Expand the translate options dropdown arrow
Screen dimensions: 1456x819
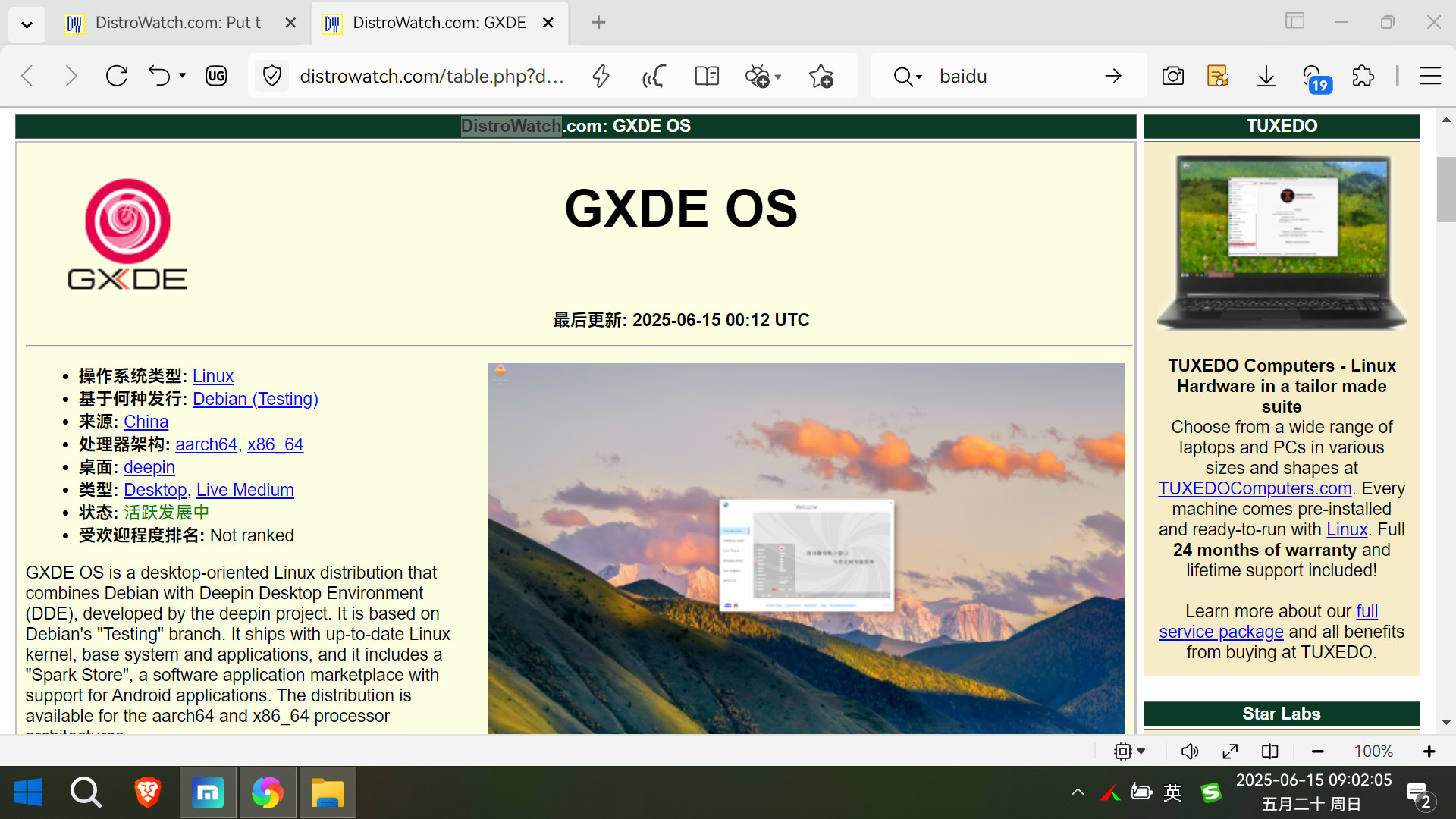[x=778, y=77]
